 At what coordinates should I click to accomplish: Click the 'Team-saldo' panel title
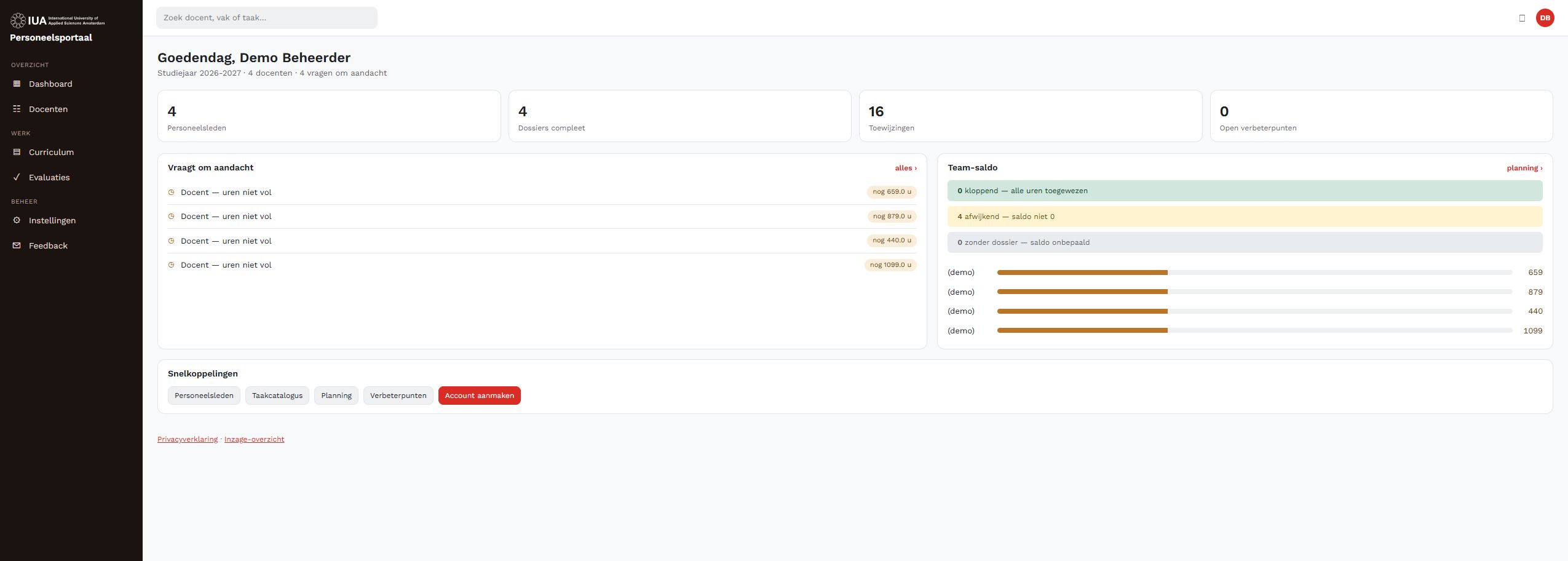coord(973,167)
